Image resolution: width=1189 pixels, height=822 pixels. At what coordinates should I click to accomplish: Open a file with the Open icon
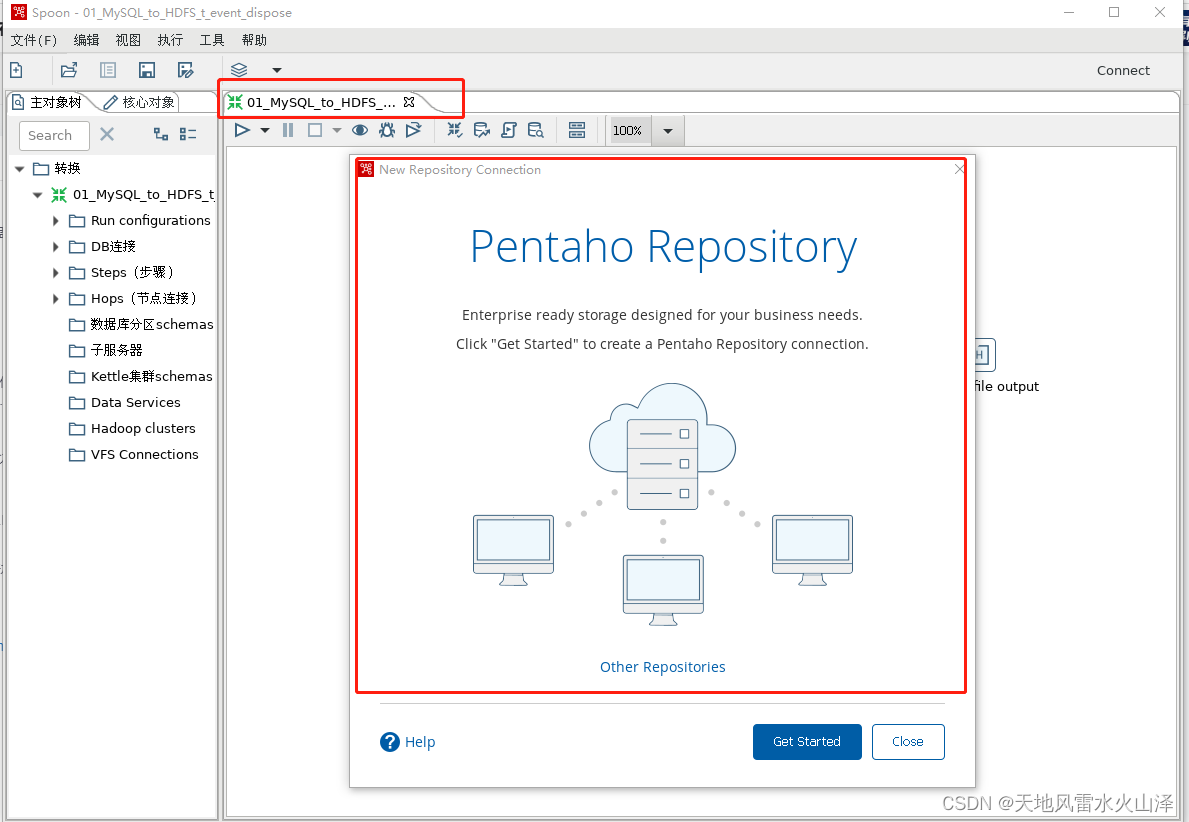point(69,71)
